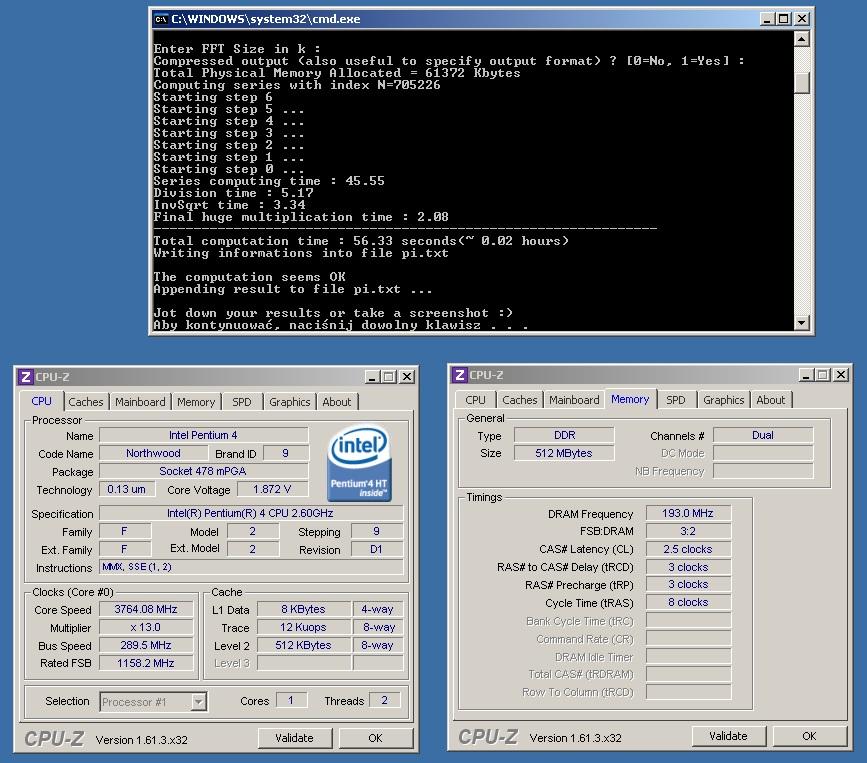This screenshot has width=867, height=763.
Task: Close the cmd.exe window
Action: point(801,19)
